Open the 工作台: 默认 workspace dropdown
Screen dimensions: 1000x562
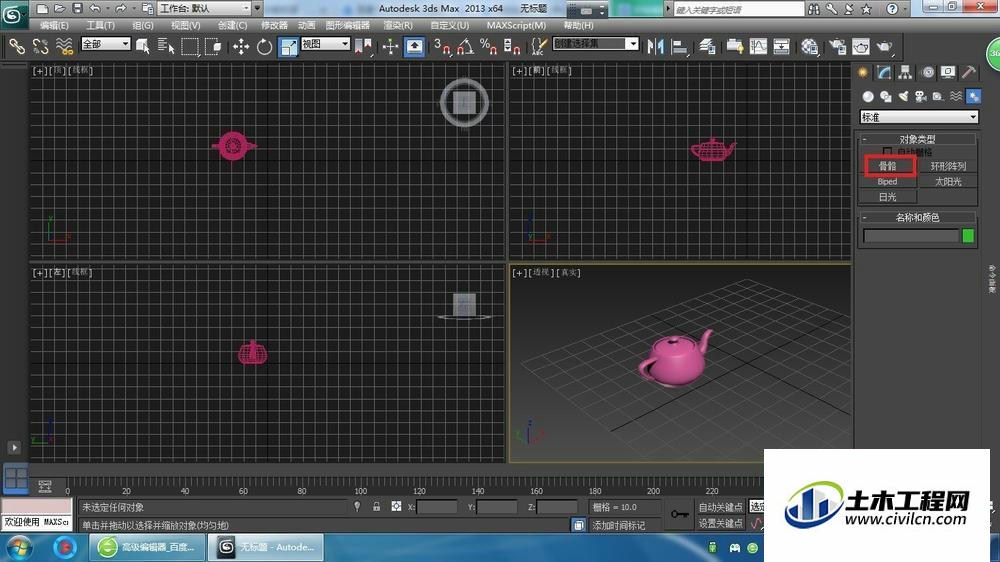[x=205, y=8]
